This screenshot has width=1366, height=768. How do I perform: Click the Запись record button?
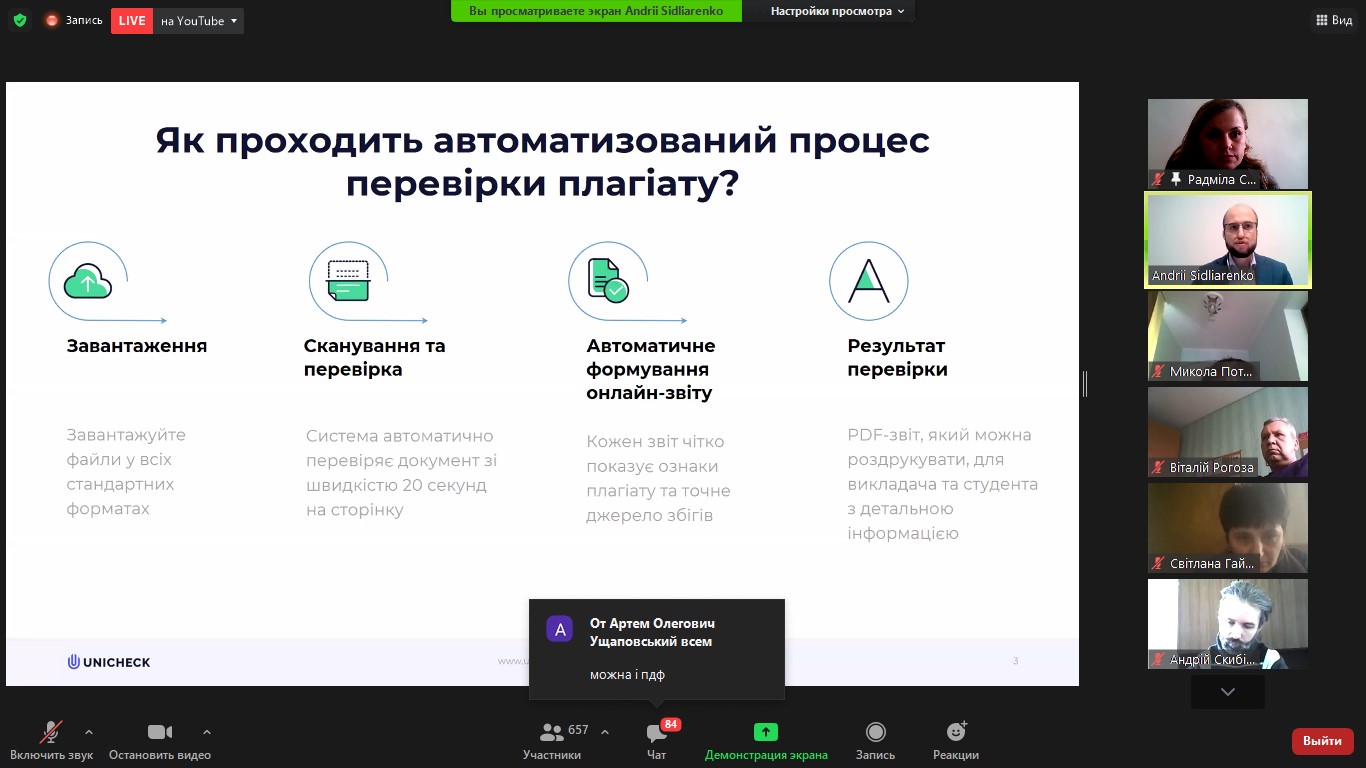coord(876,741)
